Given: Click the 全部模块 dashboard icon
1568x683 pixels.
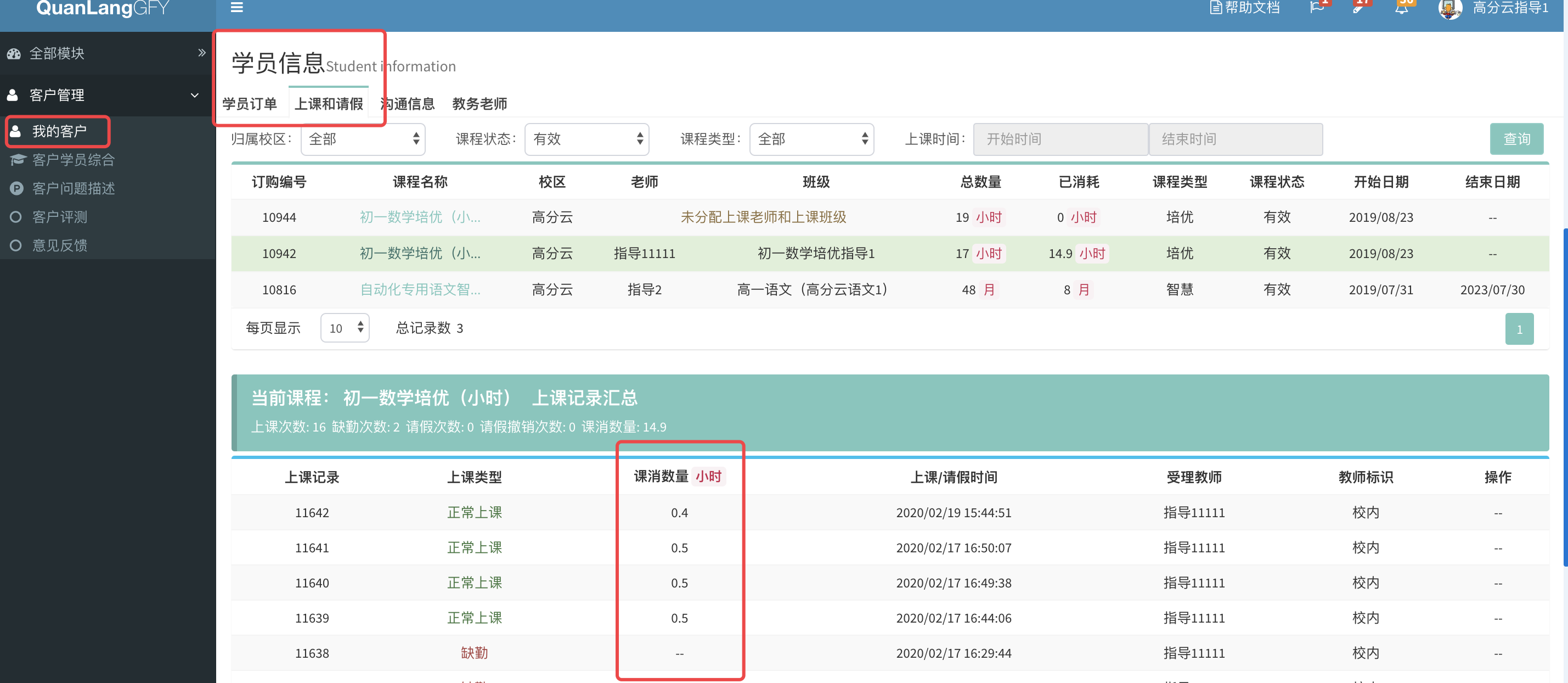Looking at the screenshot, I should tap(14, 54).
